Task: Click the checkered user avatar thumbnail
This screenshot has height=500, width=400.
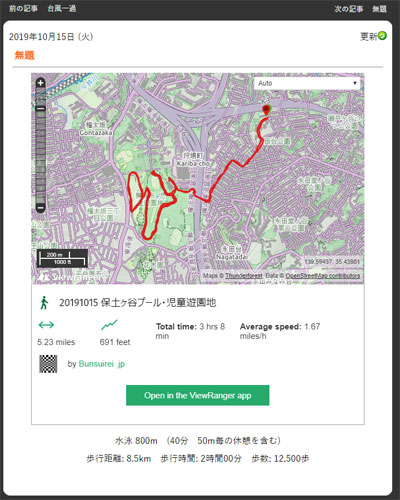Action: (x=48, y=364)
